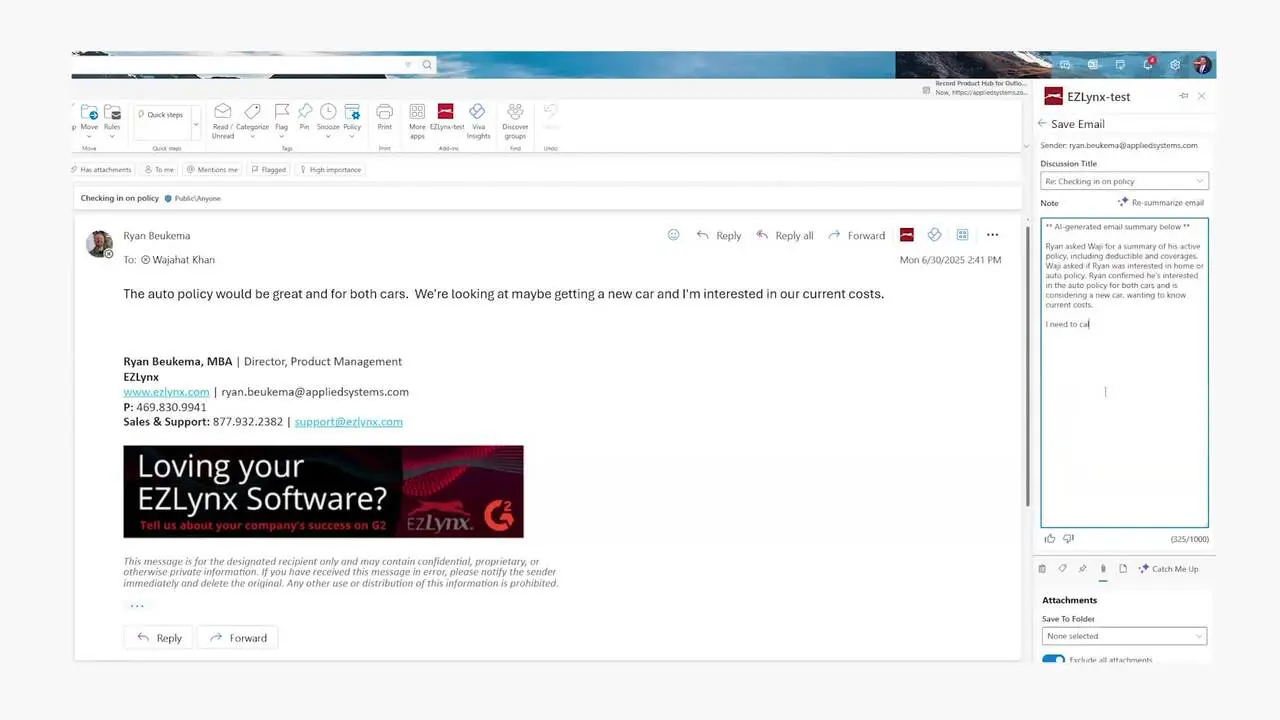Image resolution: width=1280 pixels, height=720 pixels.
Task: Open the message more actions ellipsis menu
Action: pyautogui.click(x=992, y=235)
